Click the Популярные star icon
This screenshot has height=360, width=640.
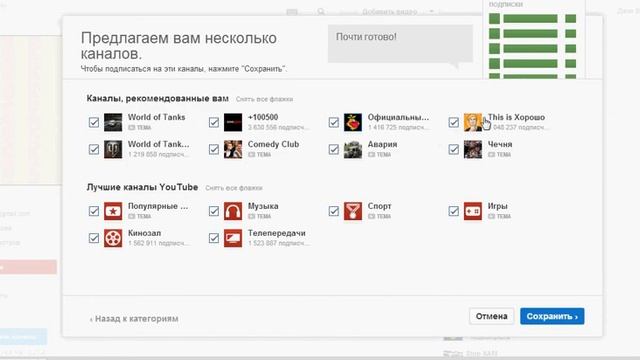113,211
